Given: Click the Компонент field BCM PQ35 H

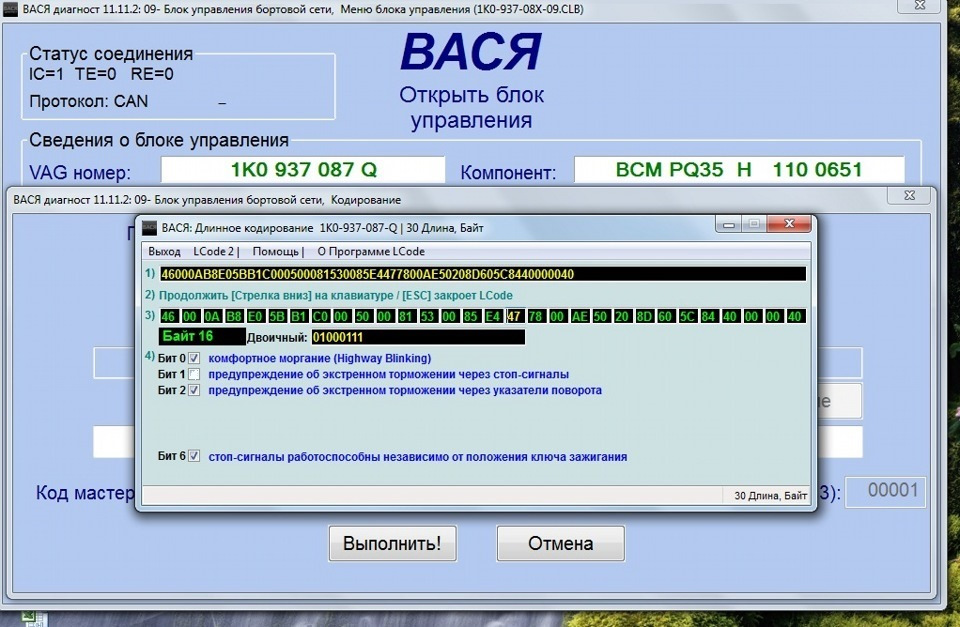Looking at the screenshot, I should (x=739, y=170).
